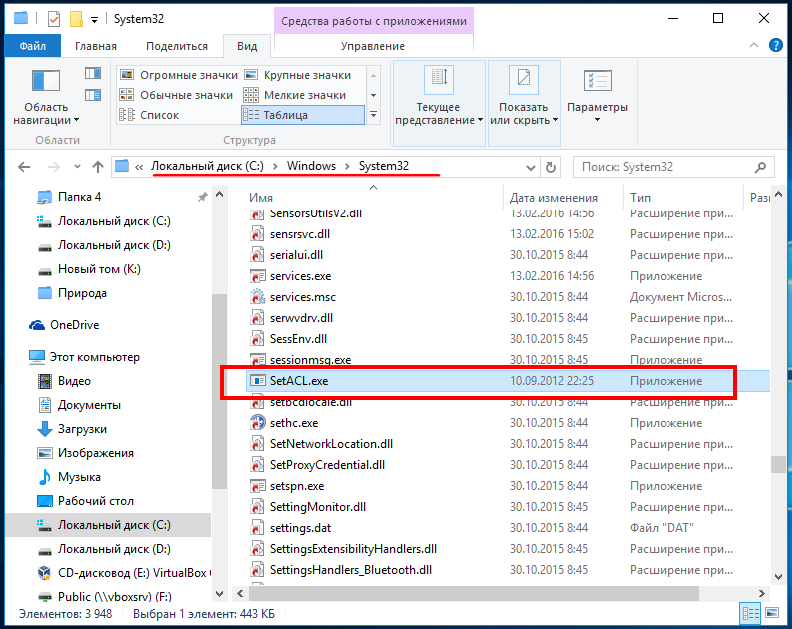Screen dimensions: 792x629
Task: Open recent locations dropdown arrow
Action: pos(77,166)
